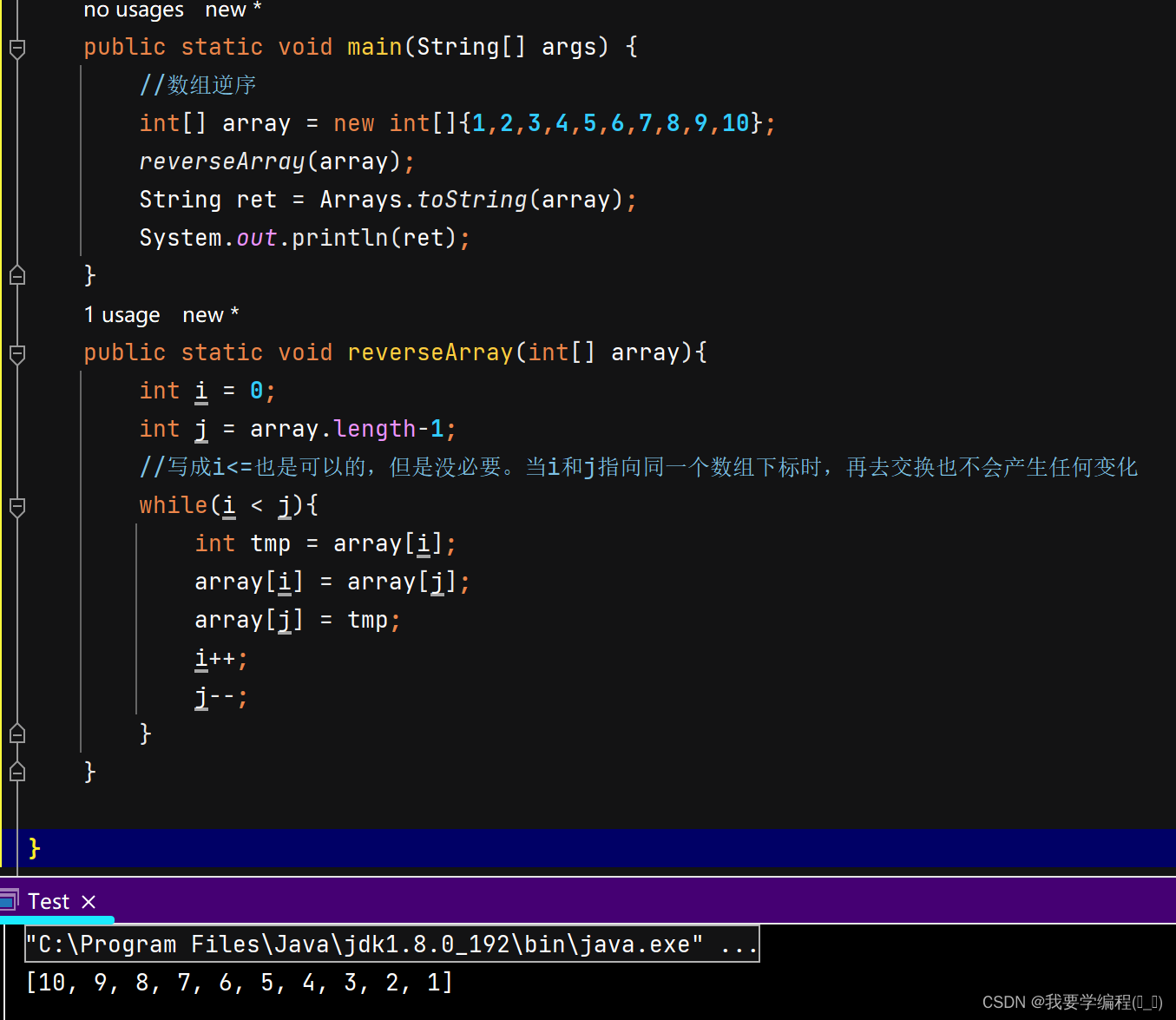
Task: Click the 'array[i] = array[j];' line
Action: pyautogui.click(x=332, y=582)
